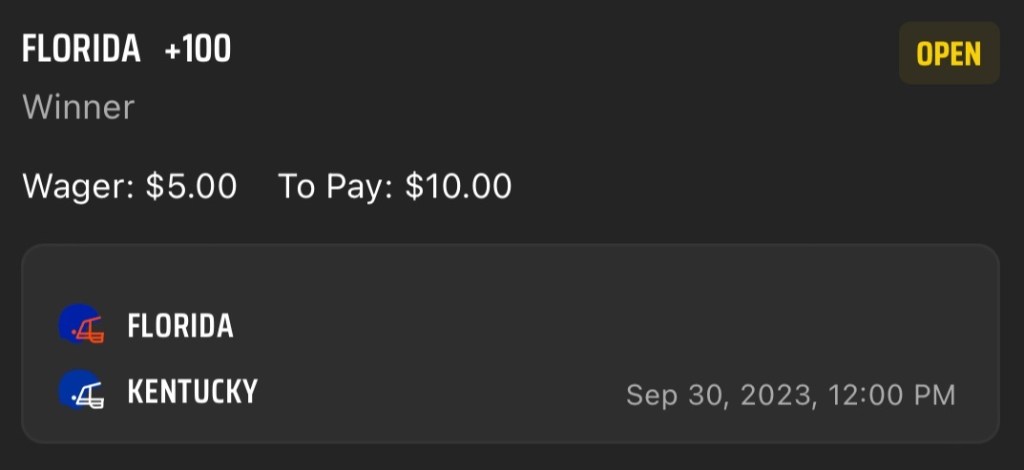Tap the yellow OPEN status badge

coord(949,54)
